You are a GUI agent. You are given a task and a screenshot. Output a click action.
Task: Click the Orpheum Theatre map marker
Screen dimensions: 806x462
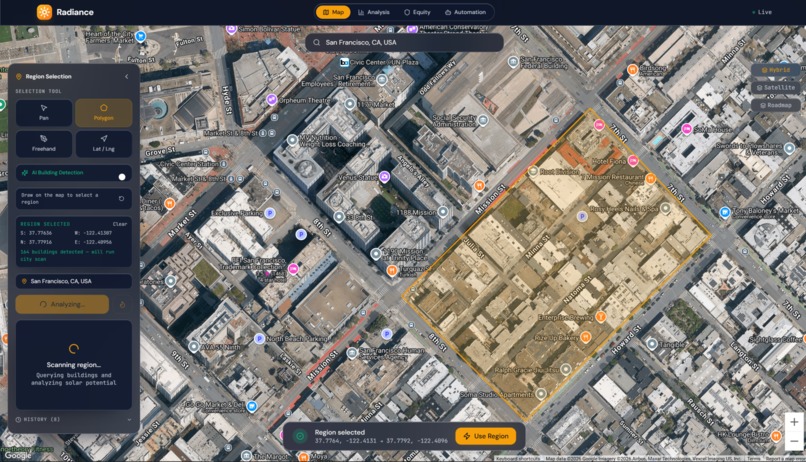click(271, 100)
